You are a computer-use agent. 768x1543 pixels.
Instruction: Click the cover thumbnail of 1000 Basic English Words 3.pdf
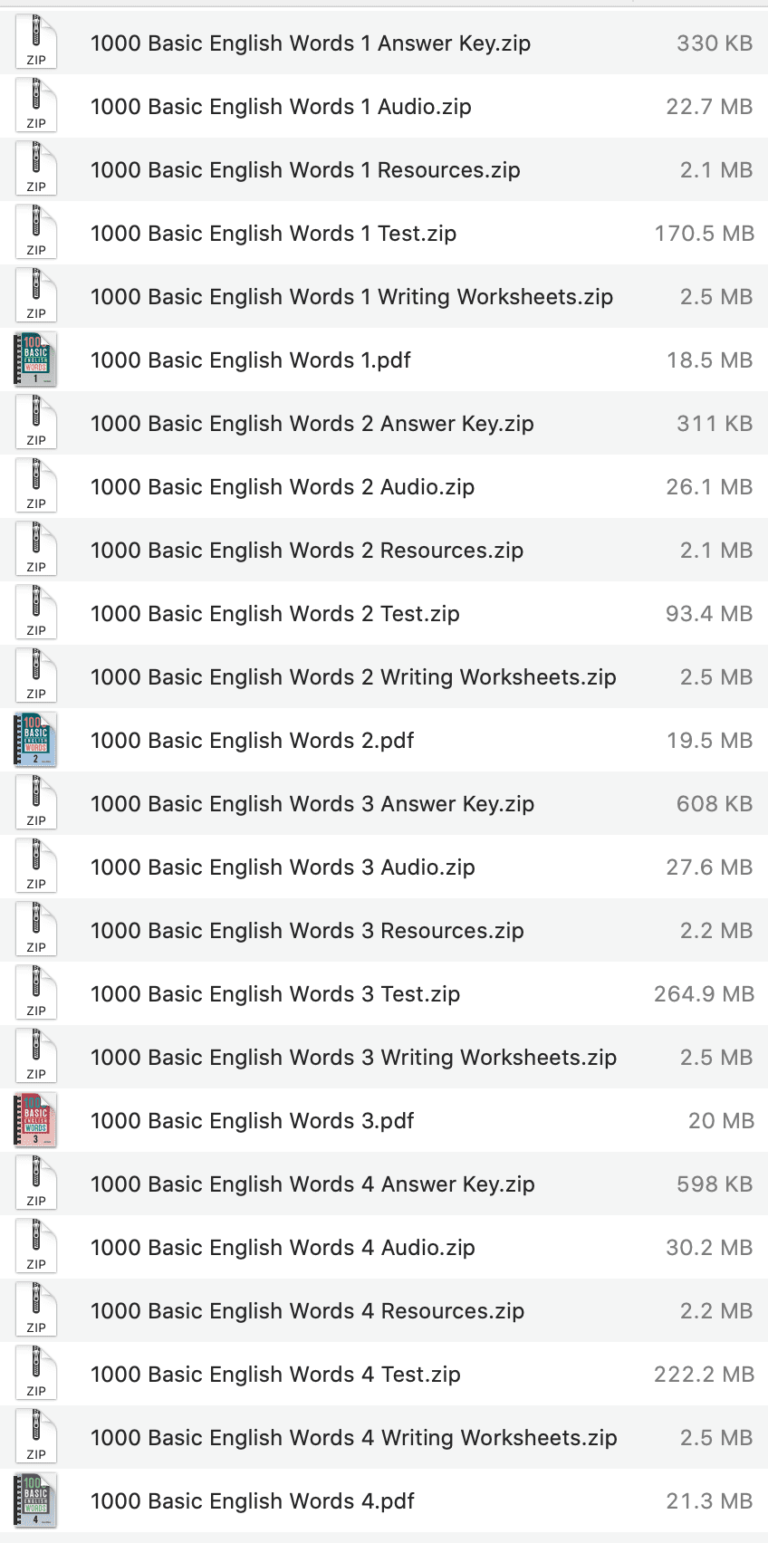pyautogui.click(x=37, y=1120)
